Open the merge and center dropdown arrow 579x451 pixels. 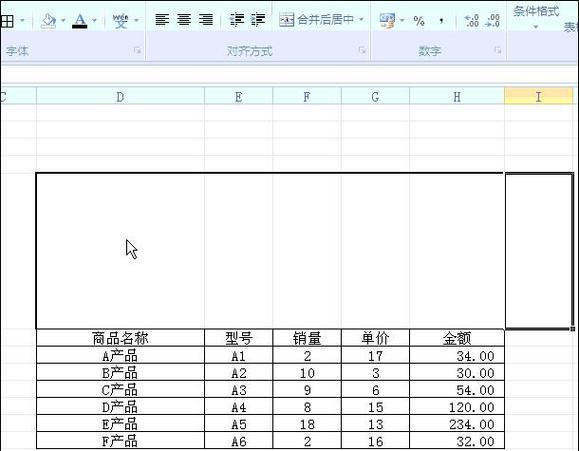(361, 20)
